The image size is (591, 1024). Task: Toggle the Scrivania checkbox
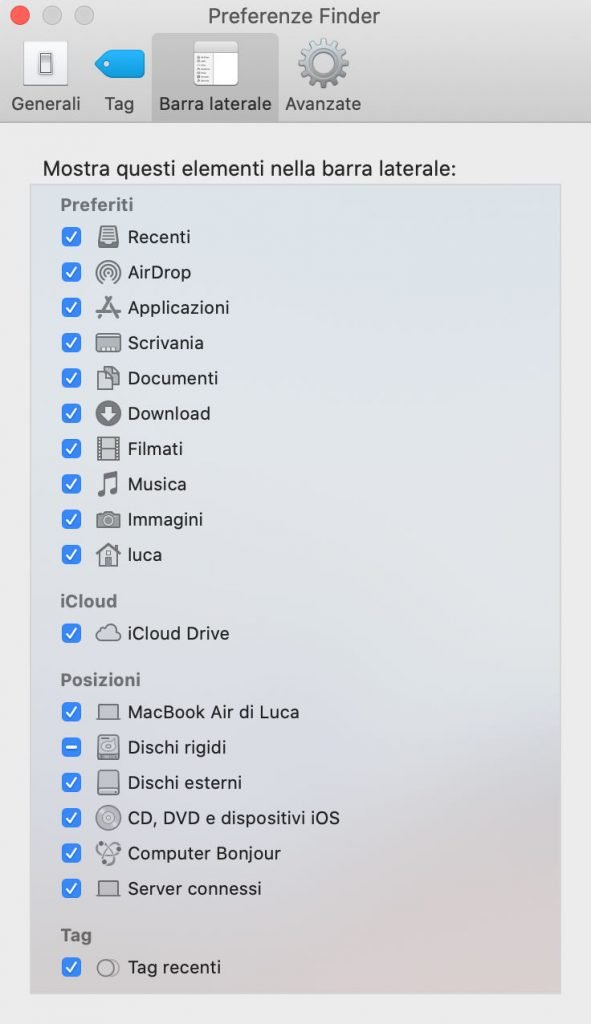[x=71, y=342]
